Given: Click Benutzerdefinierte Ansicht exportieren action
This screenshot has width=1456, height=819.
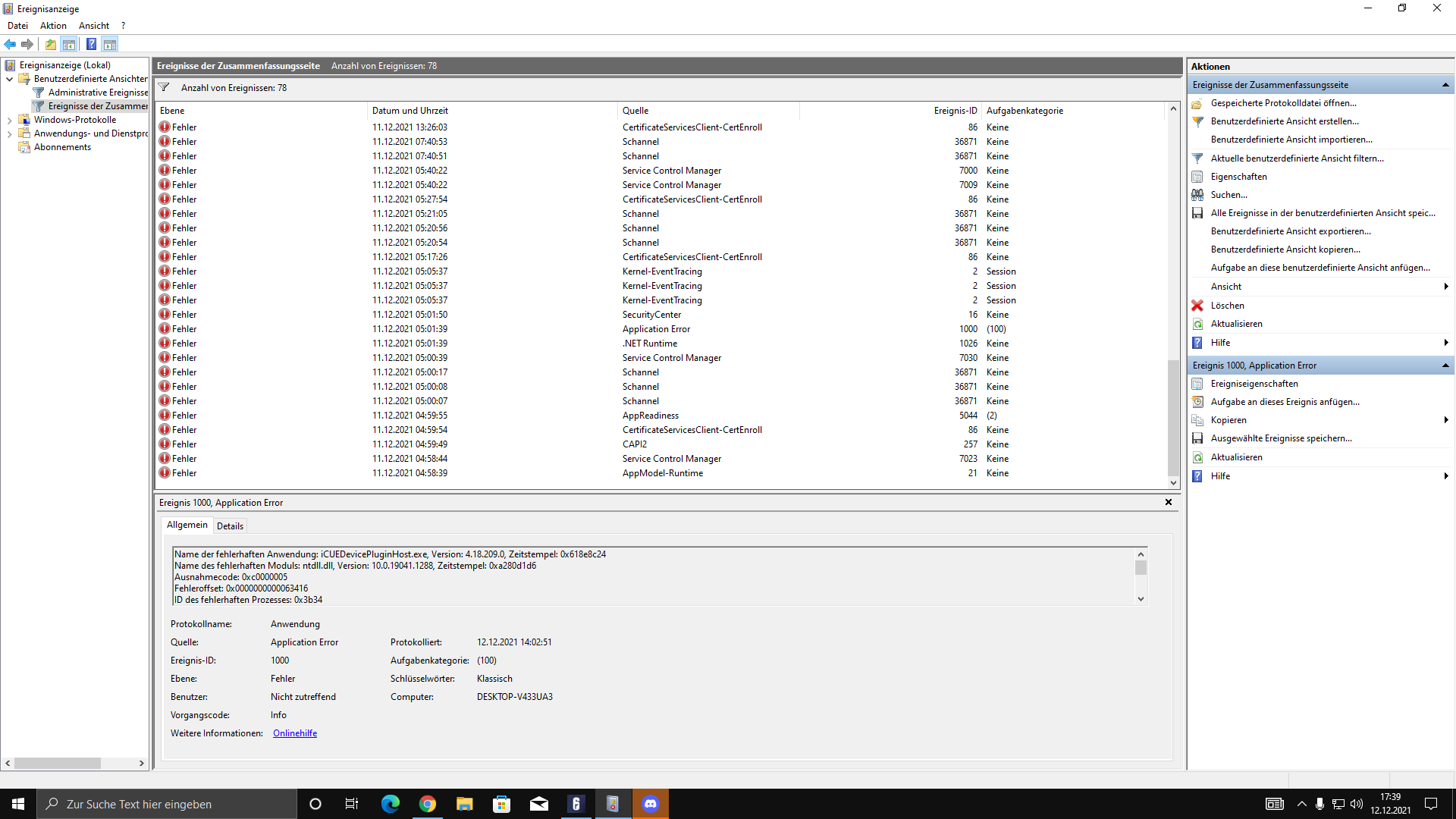Looking at the screenshot, I should pyautogui.click(x=1291, y=231).
